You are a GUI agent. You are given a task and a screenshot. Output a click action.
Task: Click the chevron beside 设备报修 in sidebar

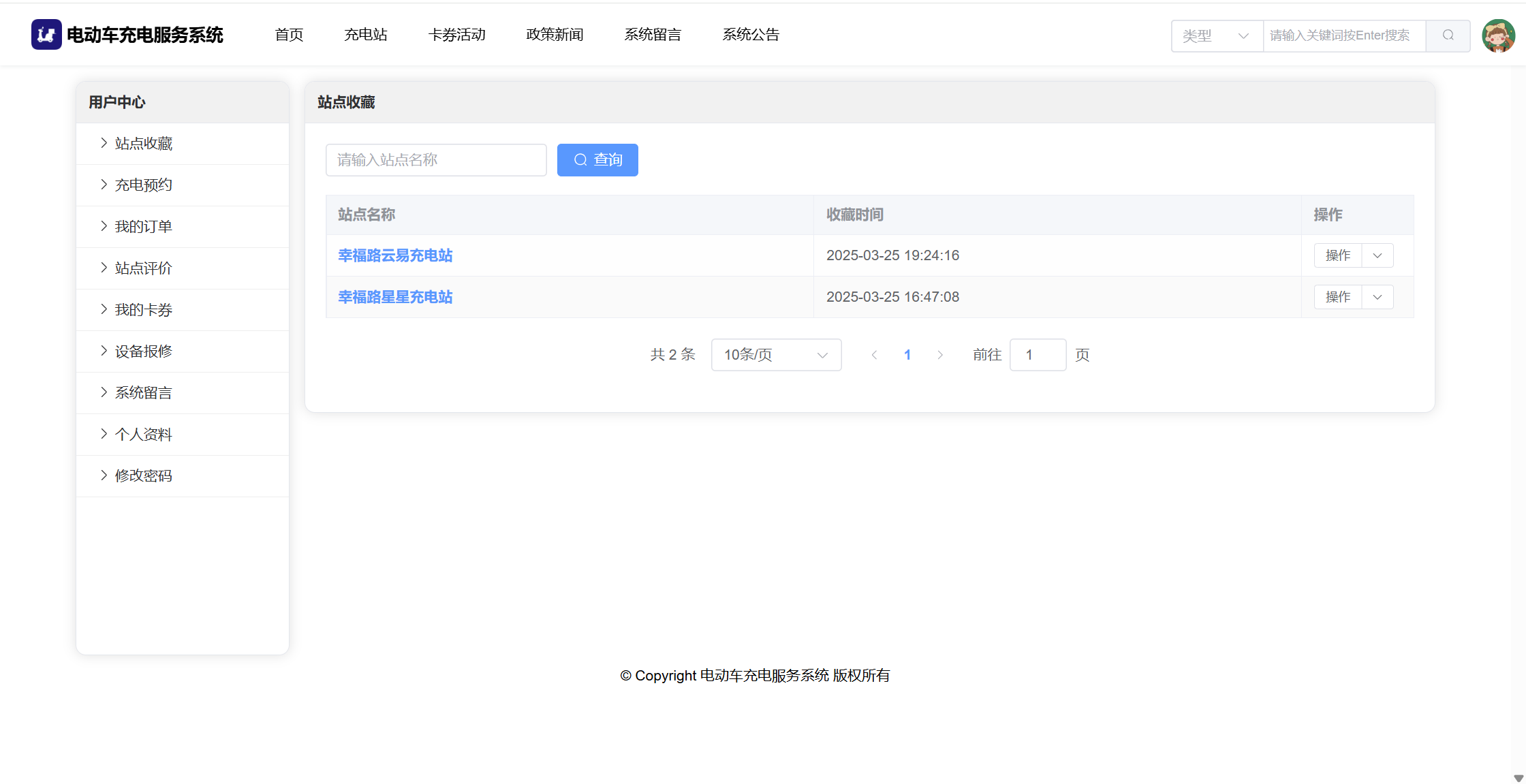[104, 351]
